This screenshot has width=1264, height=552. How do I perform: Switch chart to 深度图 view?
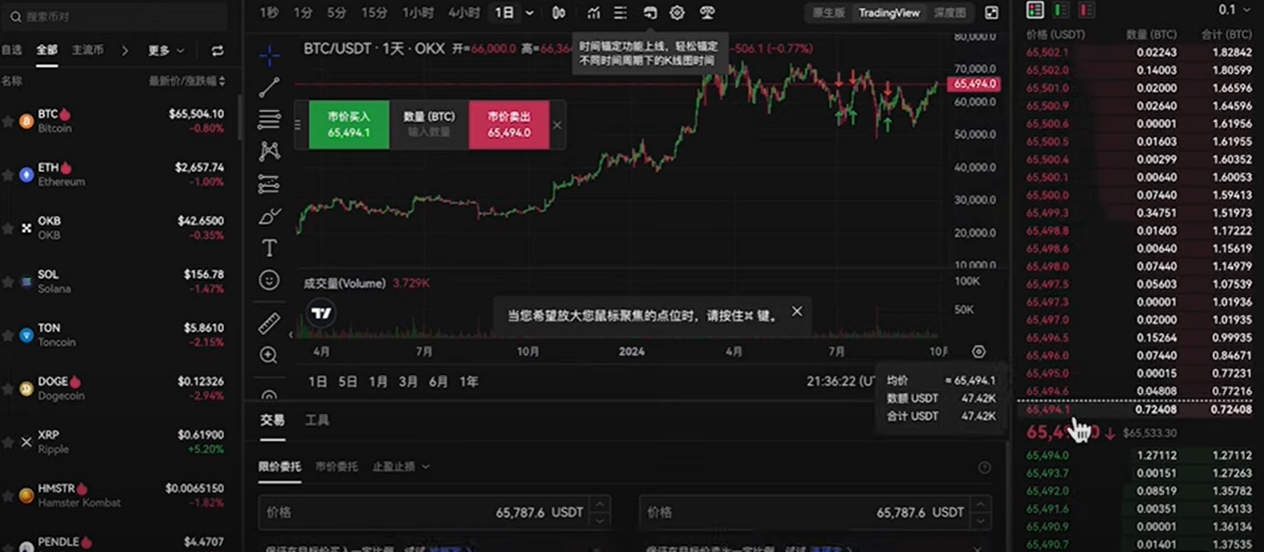[x=950, y=13]
